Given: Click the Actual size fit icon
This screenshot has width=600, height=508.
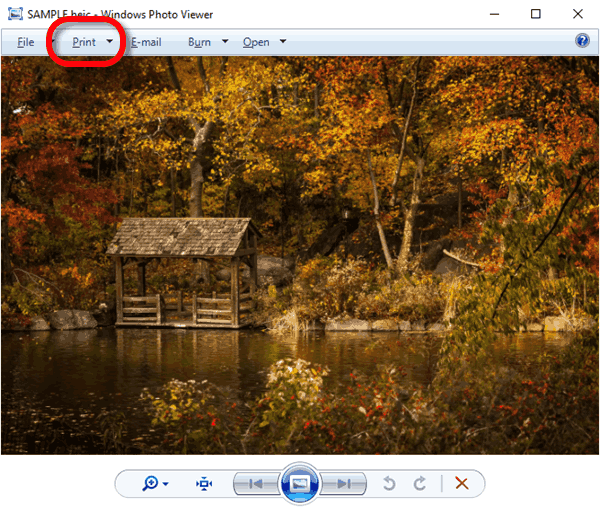Looking at the screenshot, I should [x=204, y=484].
